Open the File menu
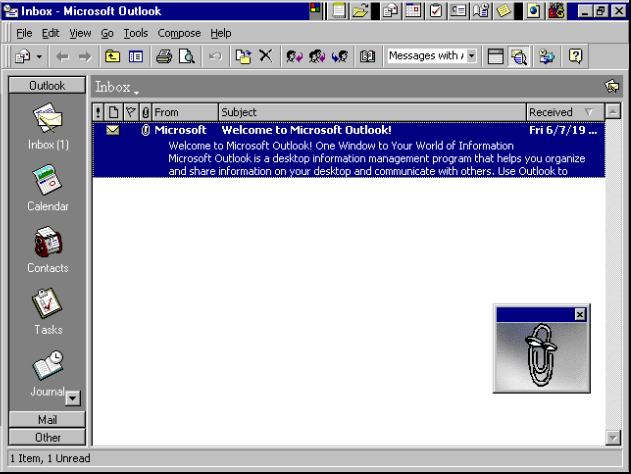 coord(24,33)
